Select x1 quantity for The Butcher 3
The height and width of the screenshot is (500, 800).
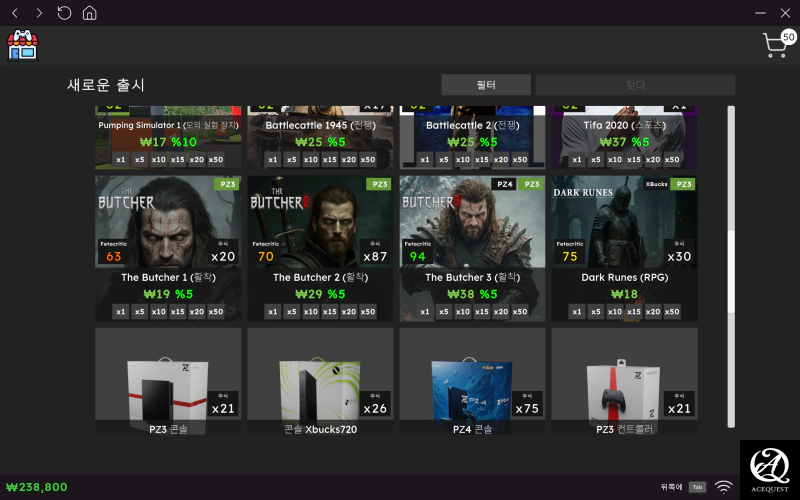425,312
